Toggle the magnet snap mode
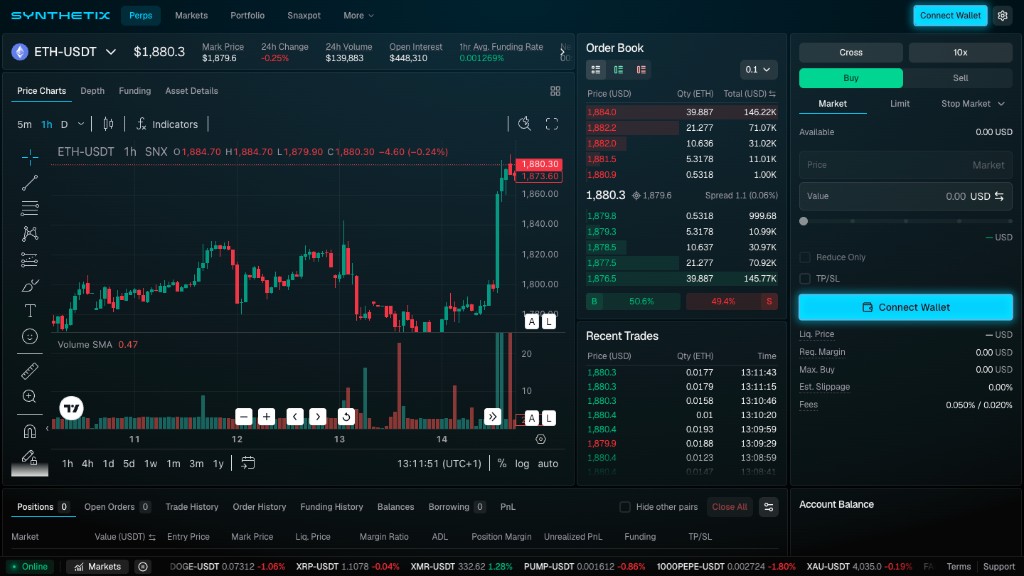Viewport: 1024px width, 576px height. click(29, 431)
